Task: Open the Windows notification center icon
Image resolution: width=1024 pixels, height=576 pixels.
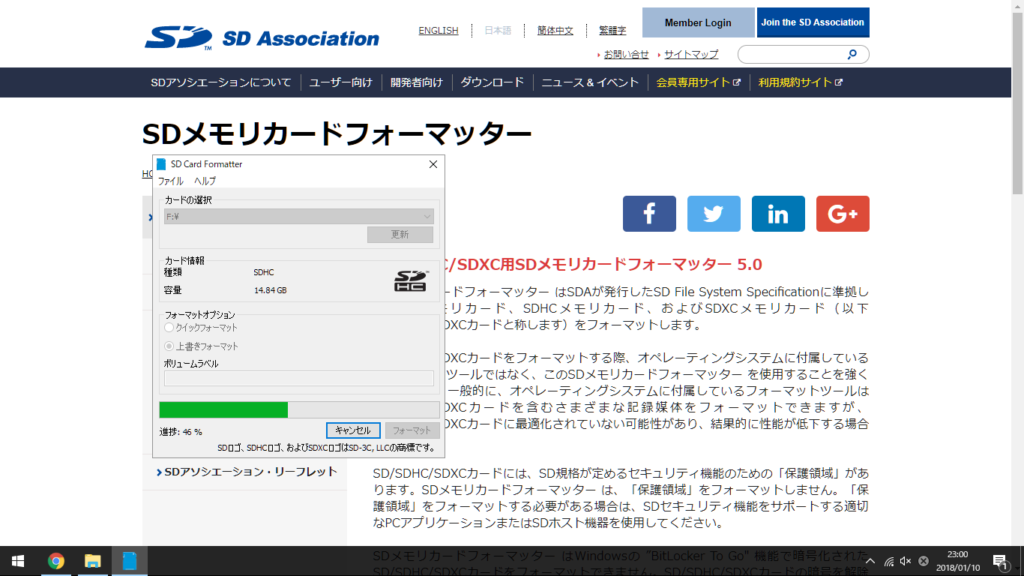Action: (998, 561)
